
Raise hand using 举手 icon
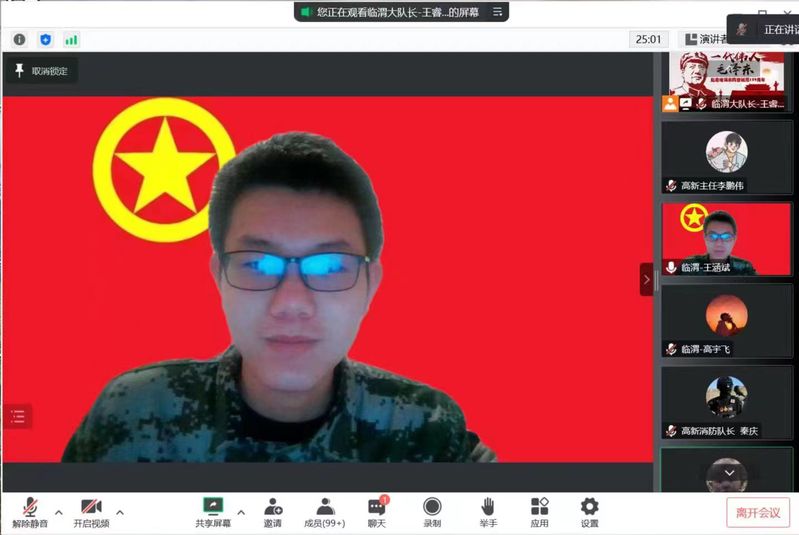click(x=488, y=513)
